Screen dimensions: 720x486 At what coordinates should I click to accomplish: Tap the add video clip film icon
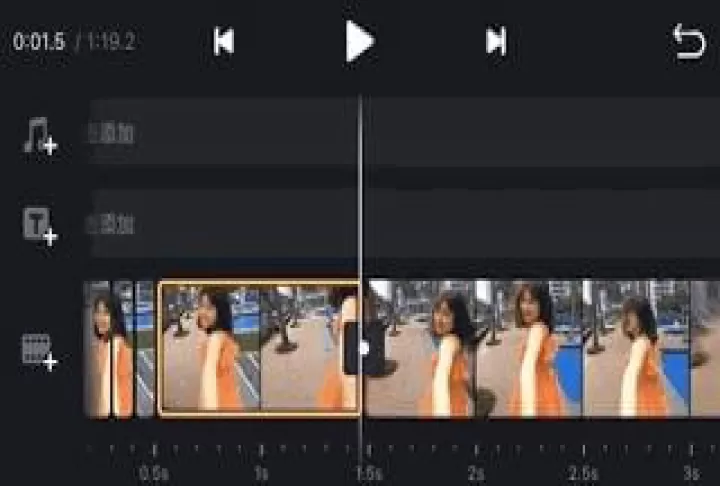(40, 350)
